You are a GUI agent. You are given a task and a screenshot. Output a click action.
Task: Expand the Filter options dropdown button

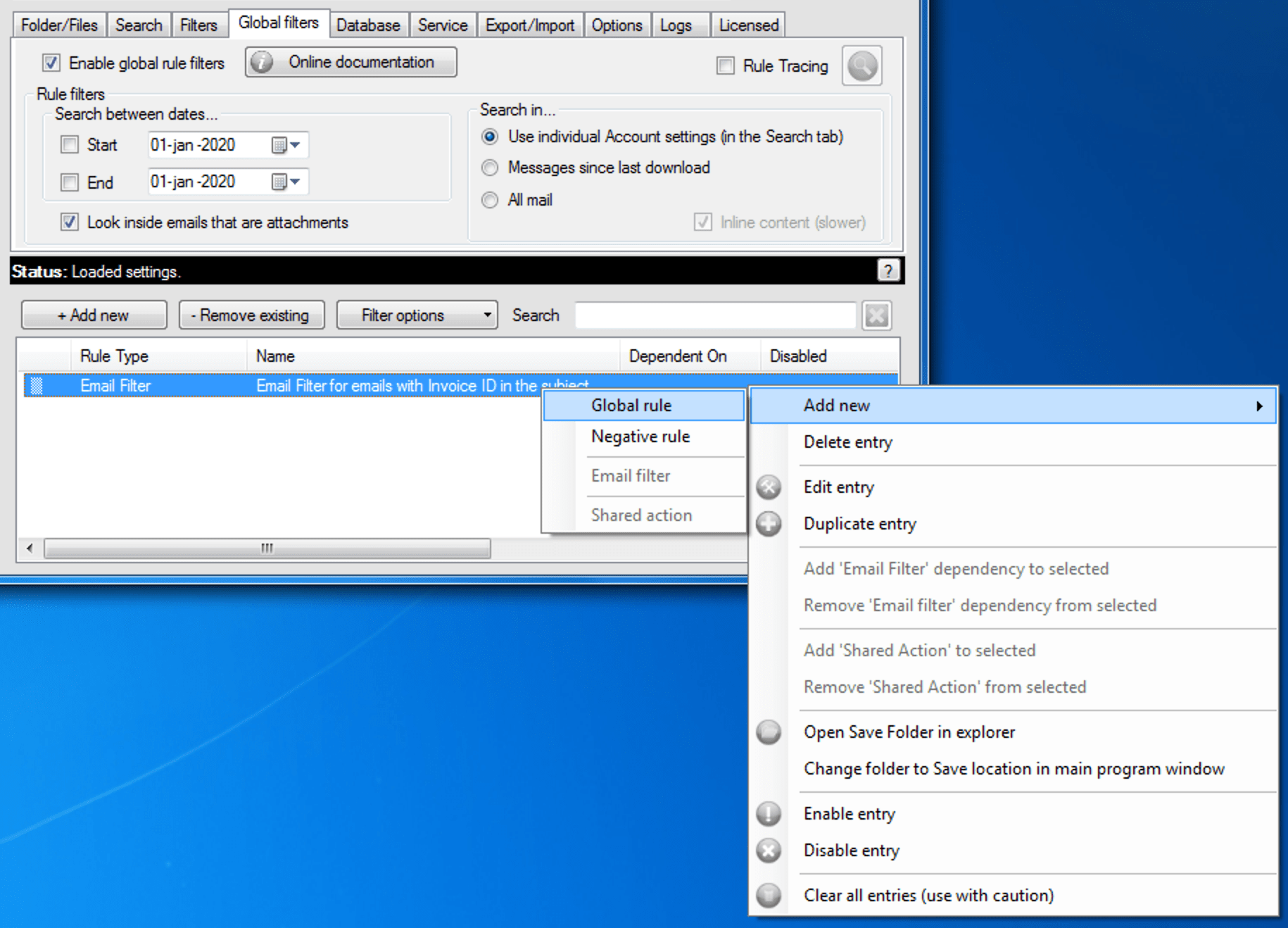click(x=417, y=315)
